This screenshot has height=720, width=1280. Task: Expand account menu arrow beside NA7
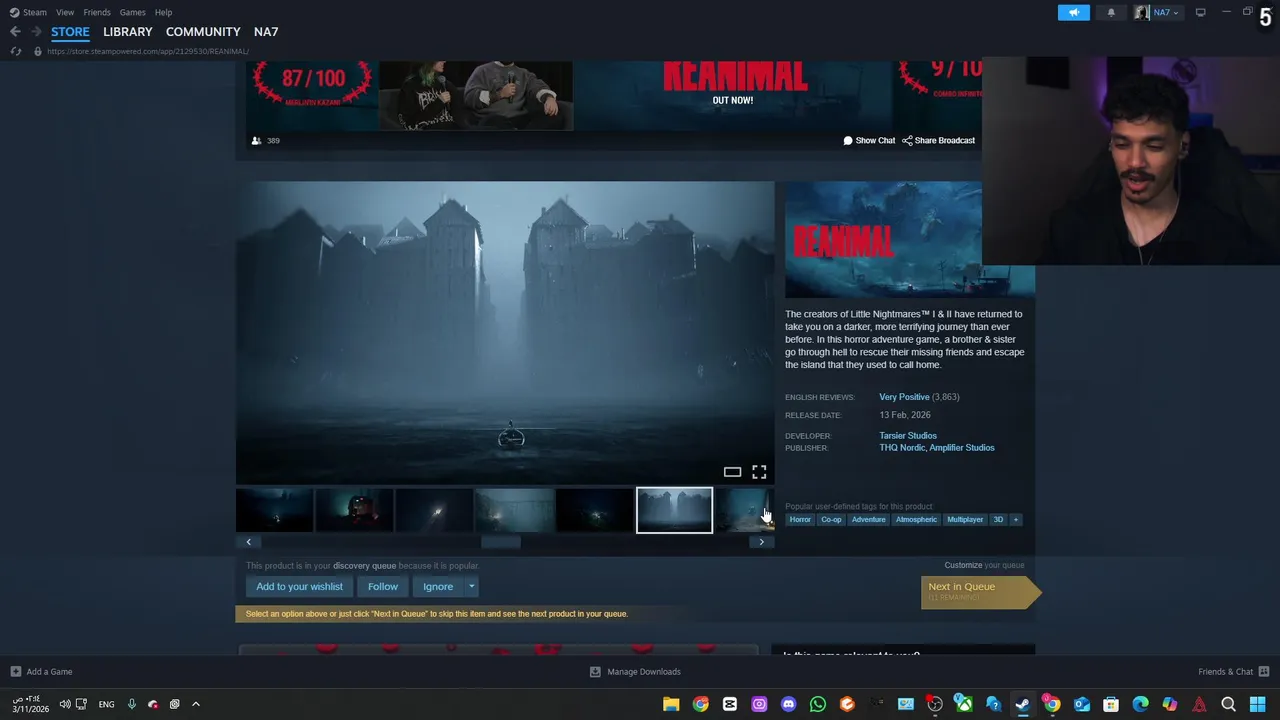pyautogui.click(x=1176, y=13)
